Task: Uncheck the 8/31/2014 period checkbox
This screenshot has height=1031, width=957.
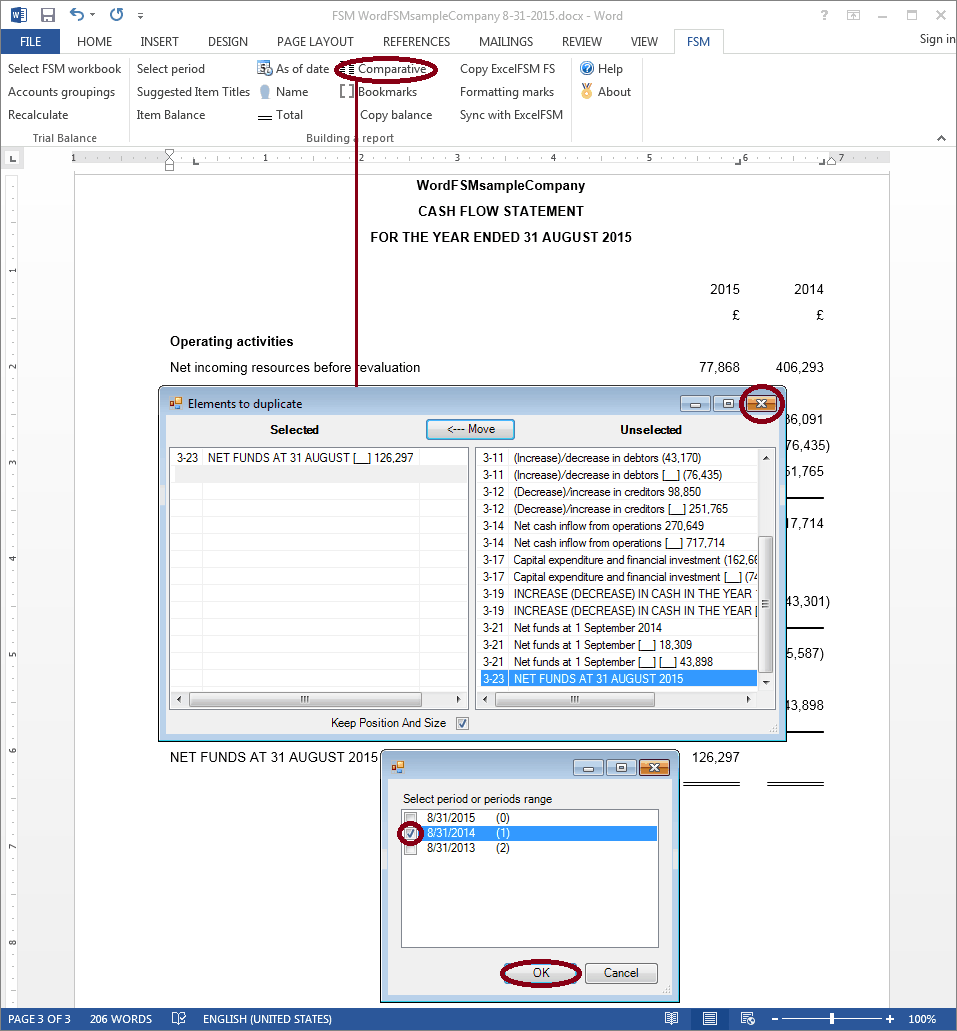Action: (410, 833)
